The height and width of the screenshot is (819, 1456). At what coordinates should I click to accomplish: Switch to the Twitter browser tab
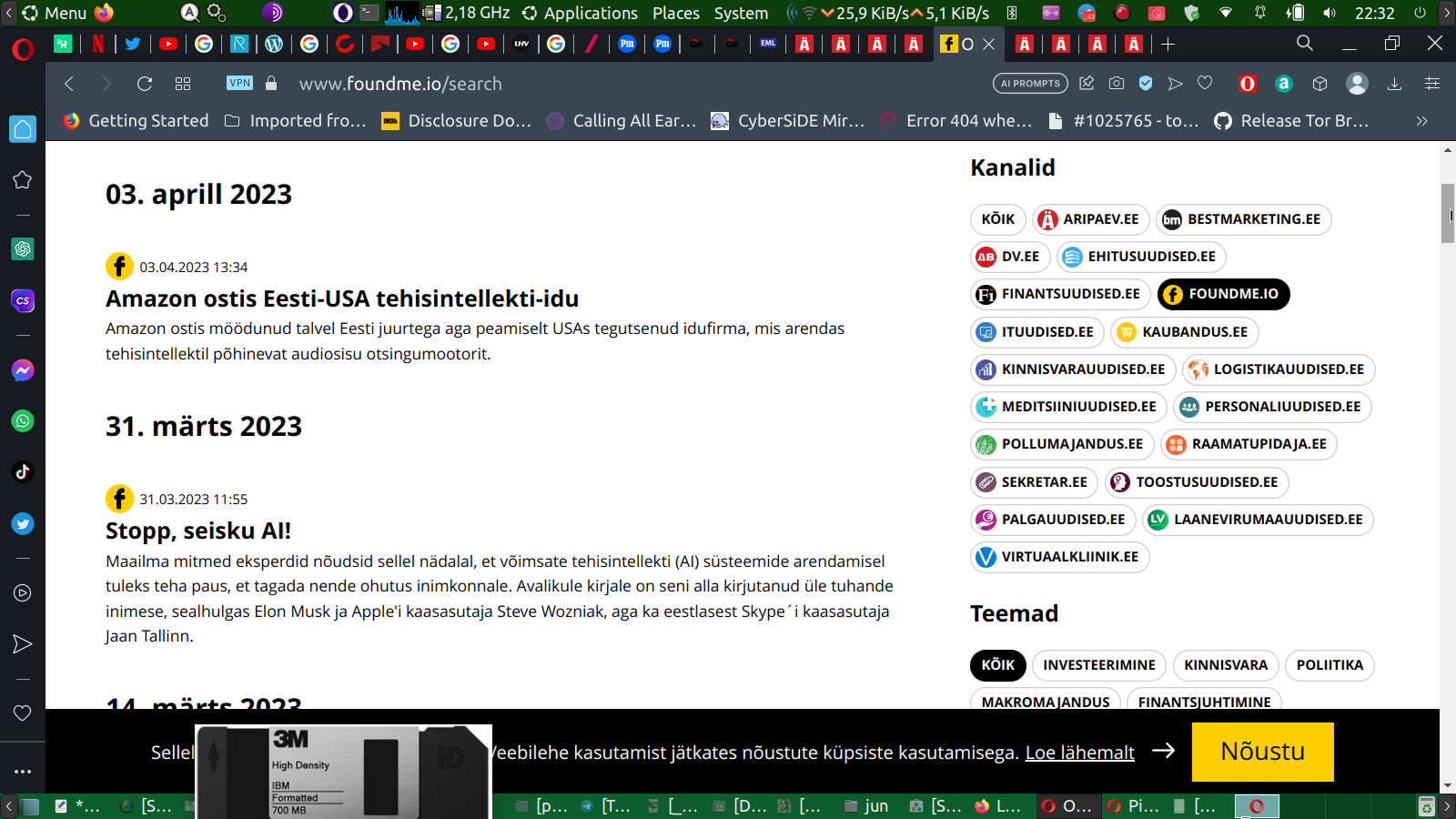(x=133, y=44)
